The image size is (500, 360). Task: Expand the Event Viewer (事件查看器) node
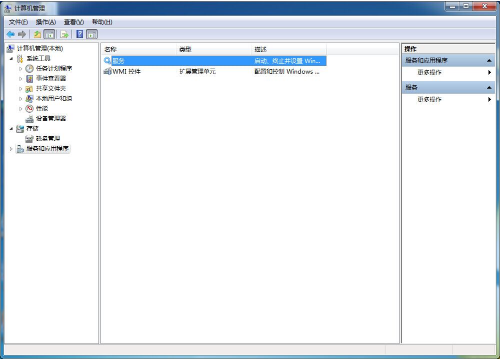20,79
